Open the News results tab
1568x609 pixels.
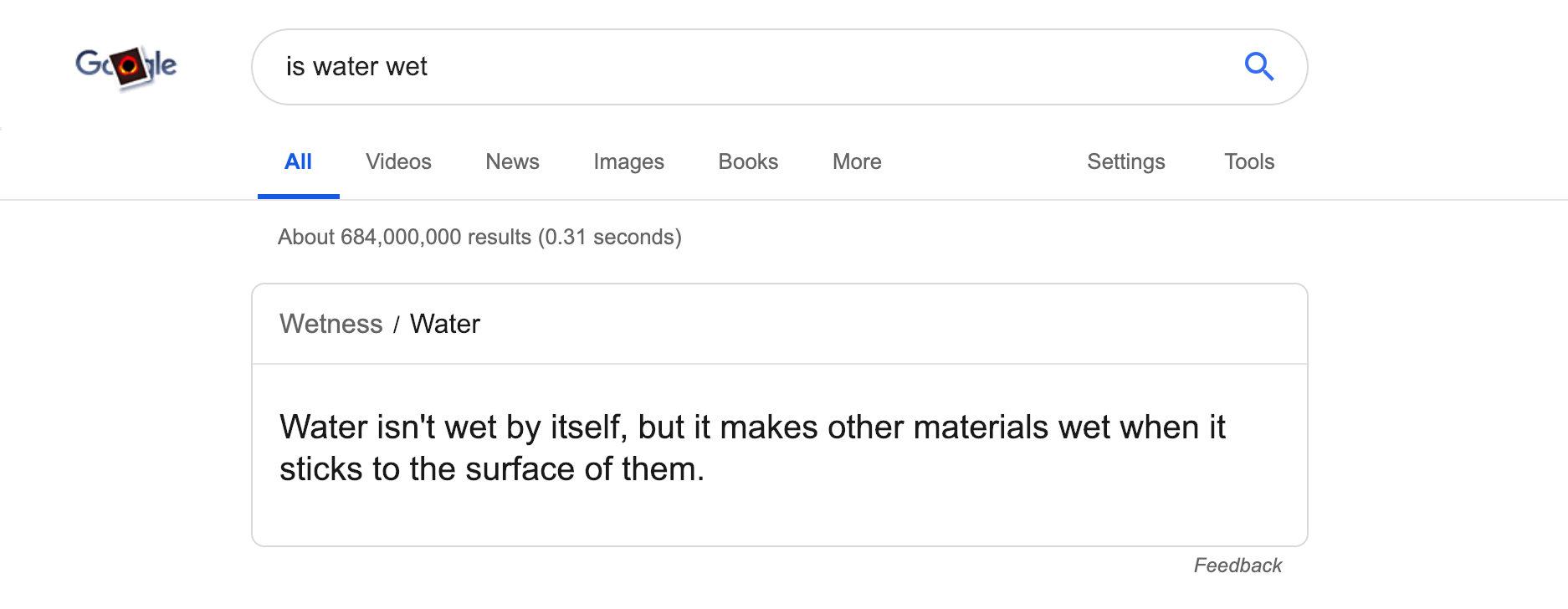(x=512, y=162)
